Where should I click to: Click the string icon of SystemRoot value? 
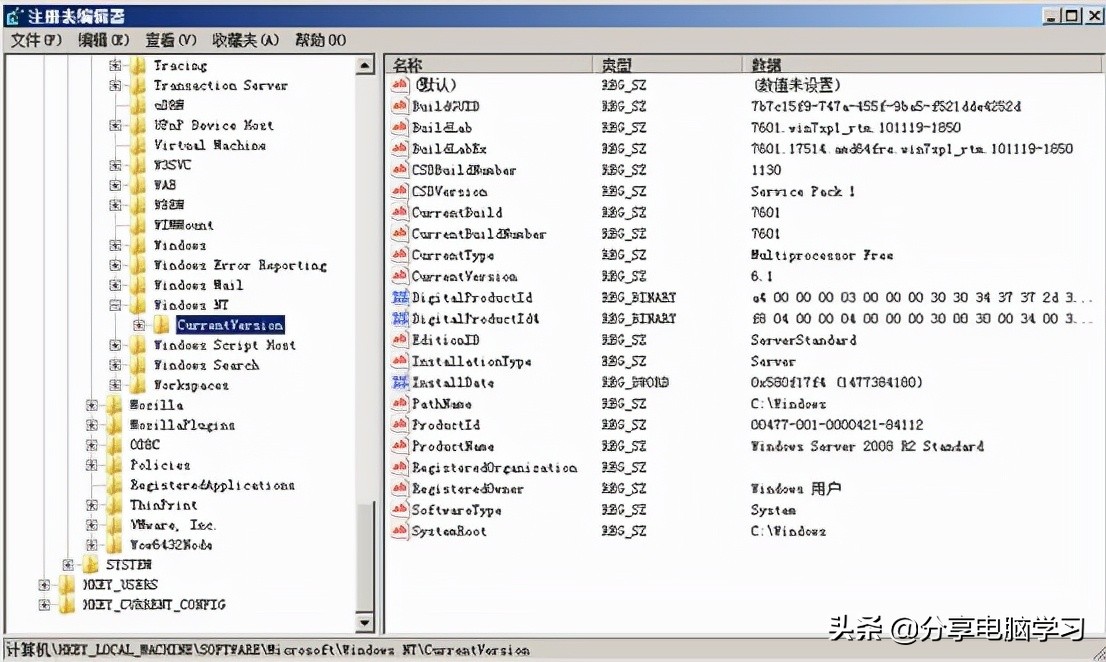(400, 531)
